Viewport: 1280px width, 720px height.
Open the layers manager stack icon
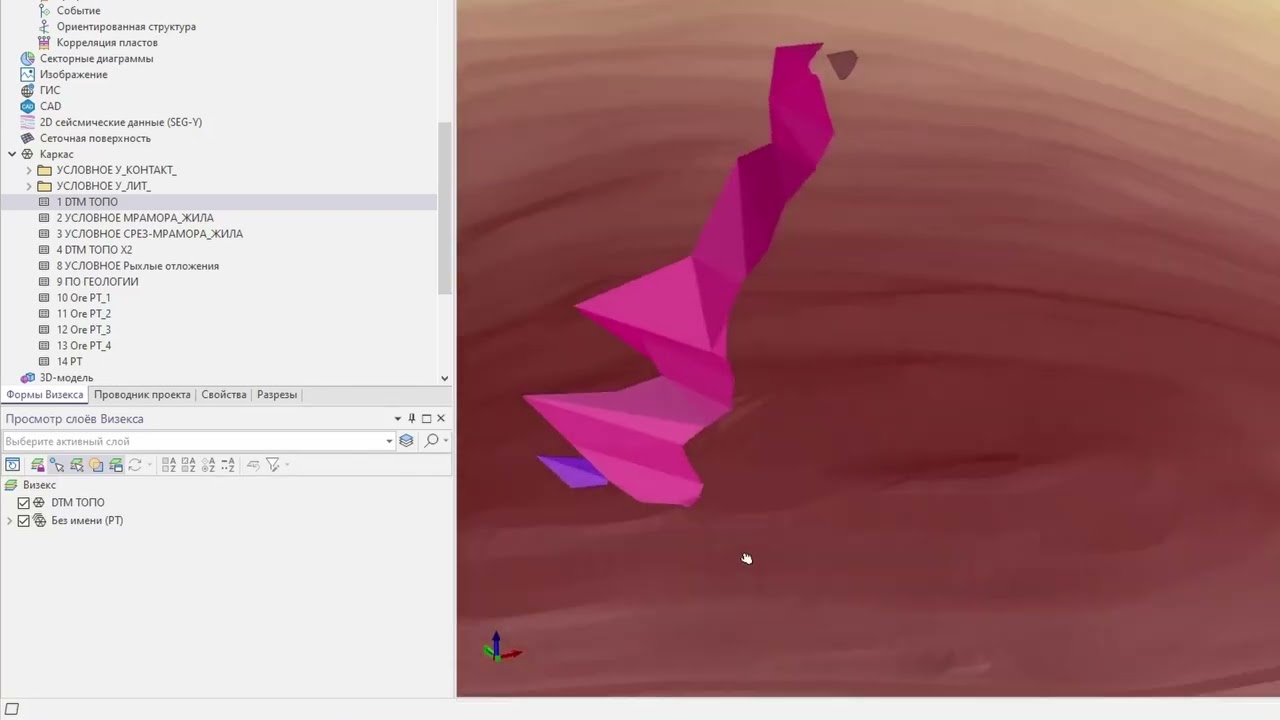coord(406,441)
